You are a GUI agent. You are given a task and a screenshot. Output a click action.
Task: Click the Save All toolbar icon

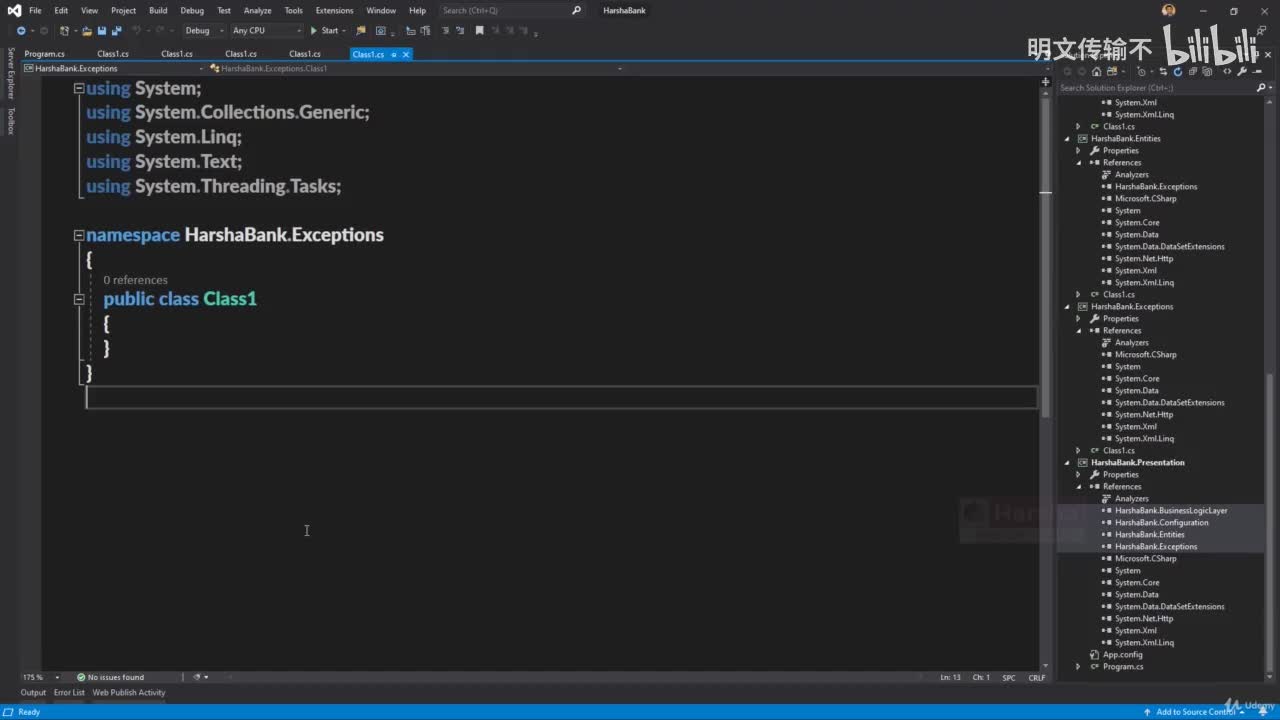(x=117, y=30)
